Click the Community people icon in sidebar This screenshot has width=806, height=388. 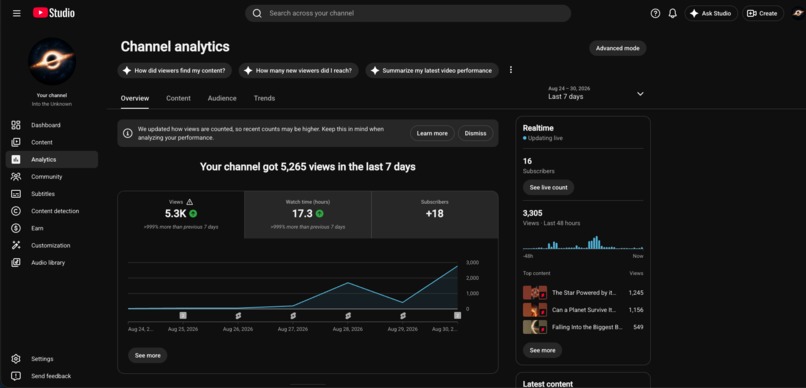pyautogui.click(x=16, y=177)
